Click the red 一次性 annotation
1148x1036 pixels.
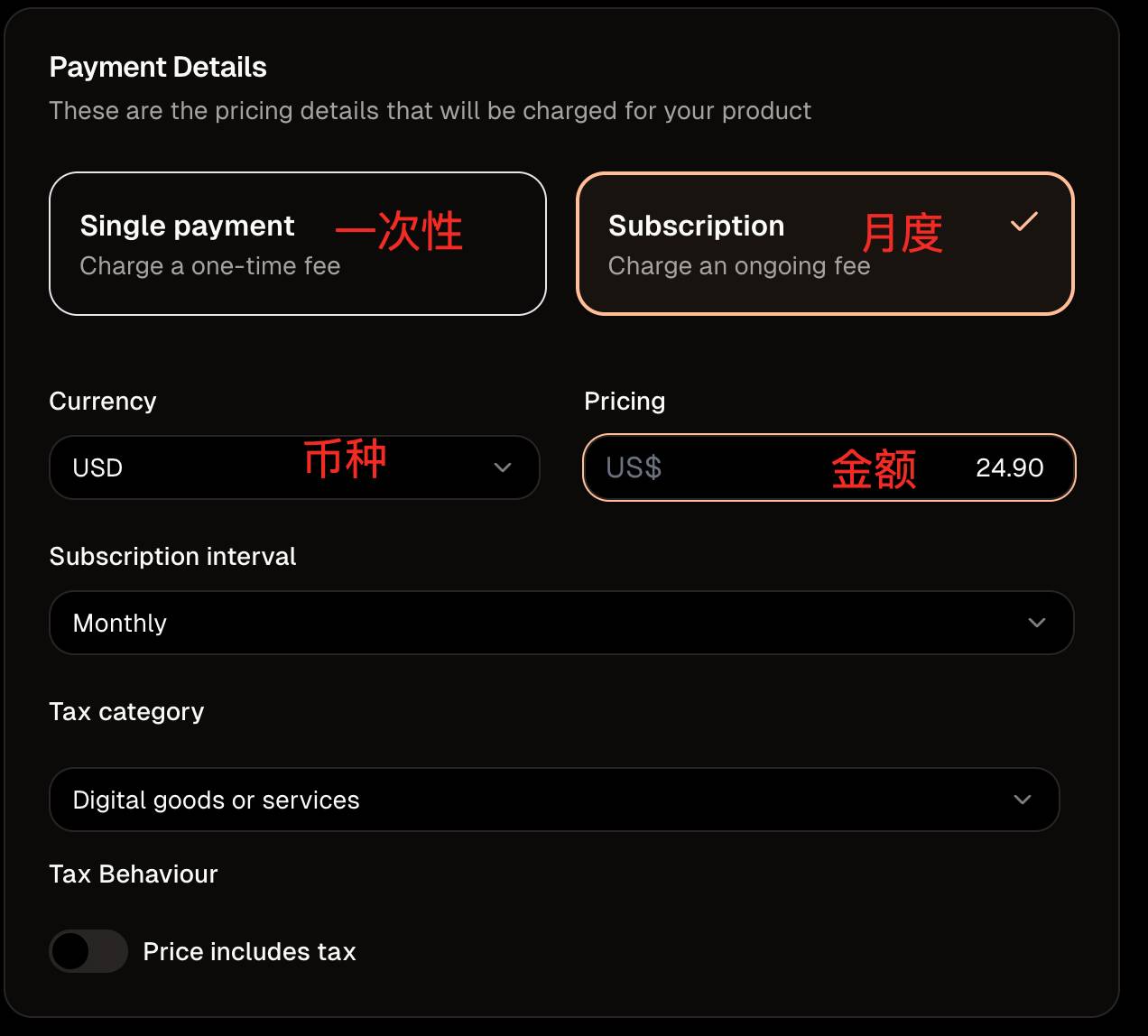pos(399,231)
